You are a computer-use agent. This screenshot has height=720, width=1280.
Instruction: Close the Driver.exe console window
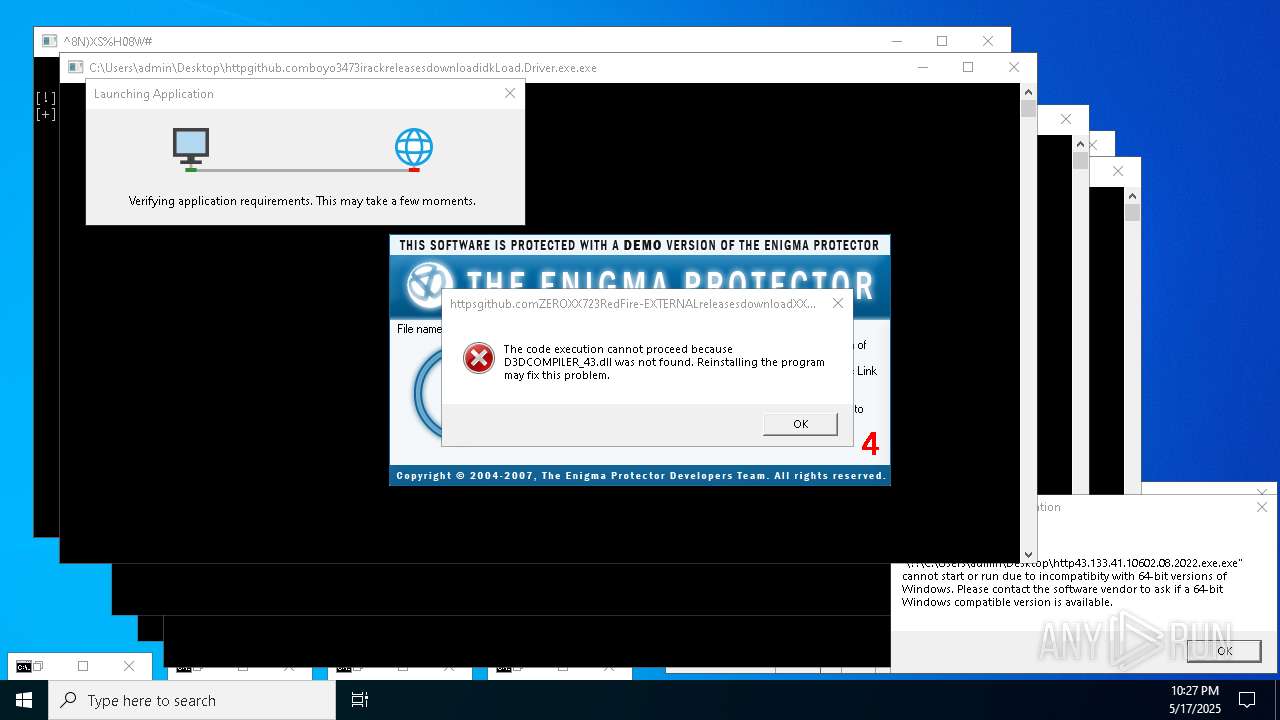point(1014,67)
